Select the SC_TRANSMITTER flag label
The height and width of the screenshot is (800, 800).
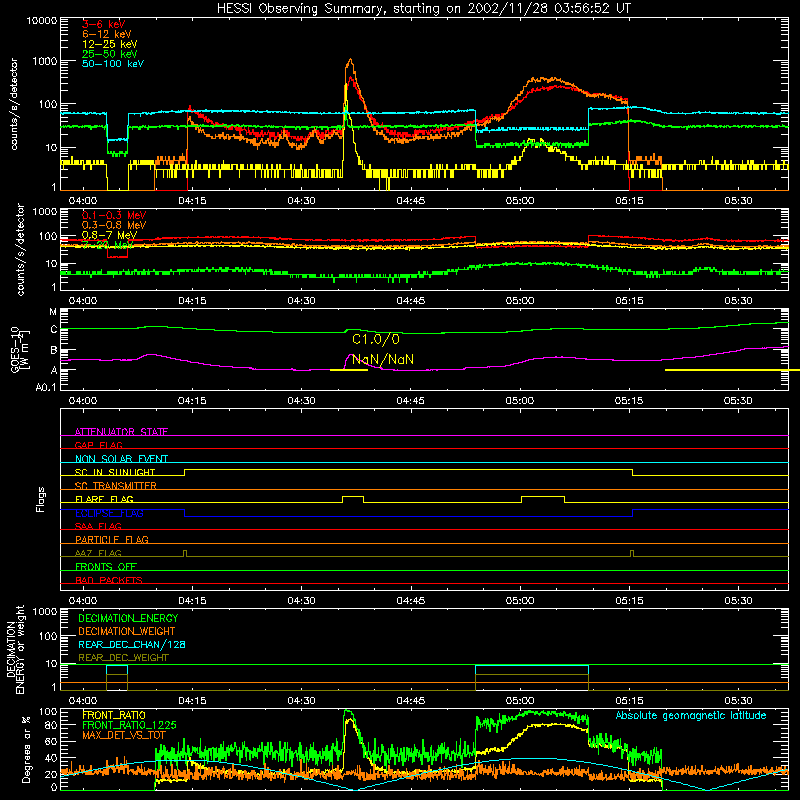(115, 486)
